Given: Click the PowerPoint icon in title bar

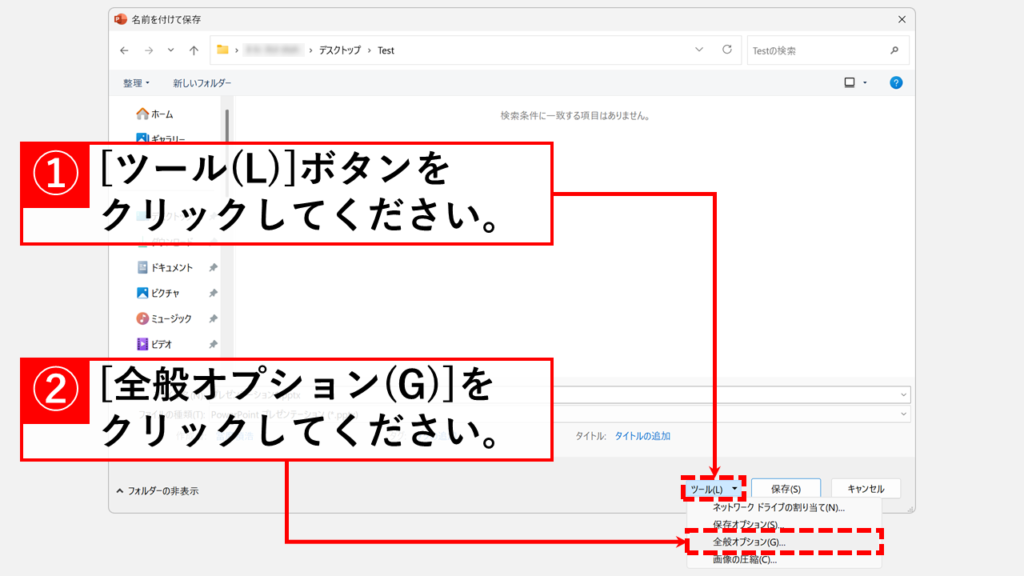Looking at the screenshot, I should pos(121,20).
